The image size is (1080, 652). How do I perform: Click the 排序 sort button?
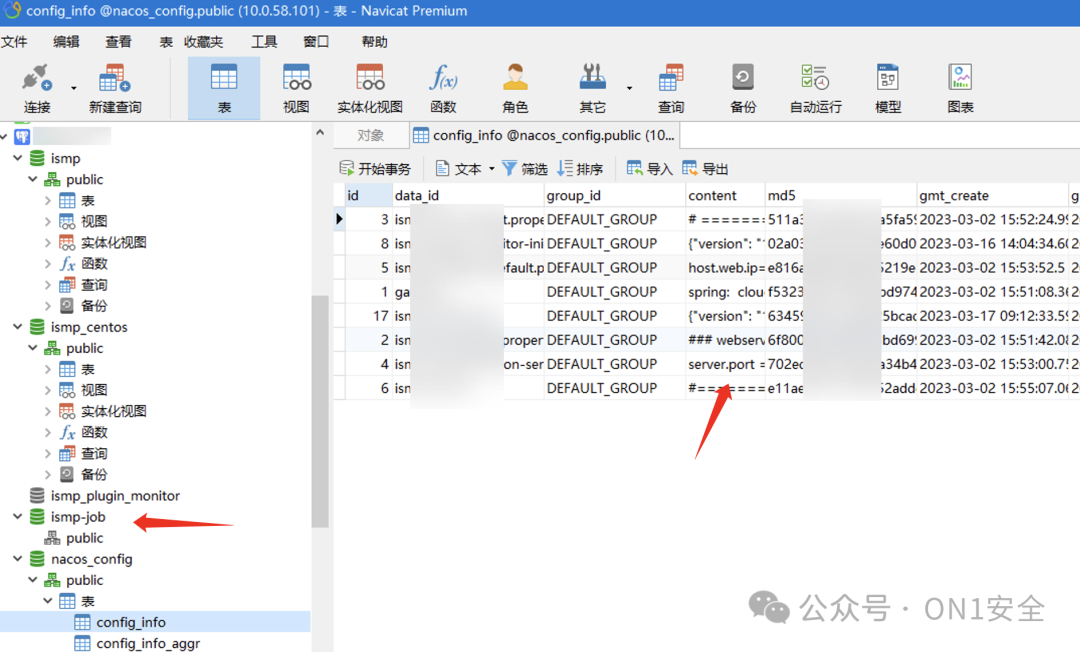[580, 169]
